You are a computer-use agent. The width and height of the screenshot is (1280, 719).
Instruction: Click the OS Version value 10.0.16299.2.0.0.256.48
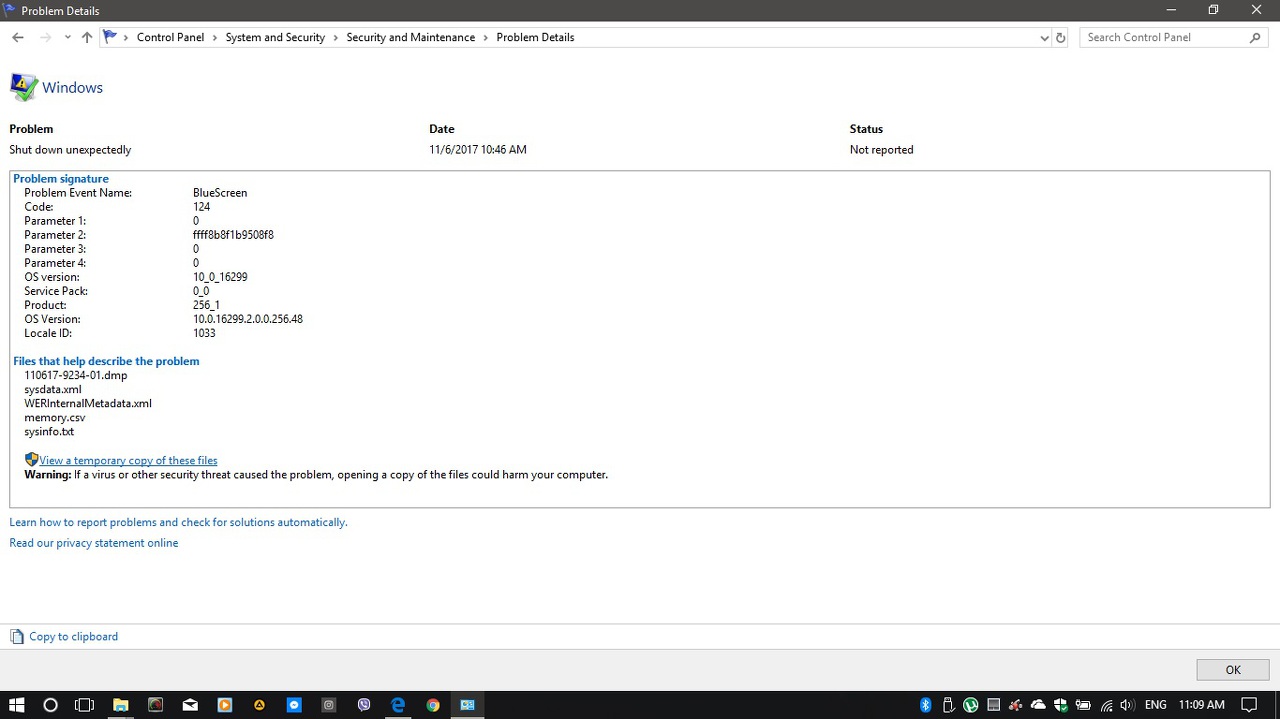tap(248, 319)
